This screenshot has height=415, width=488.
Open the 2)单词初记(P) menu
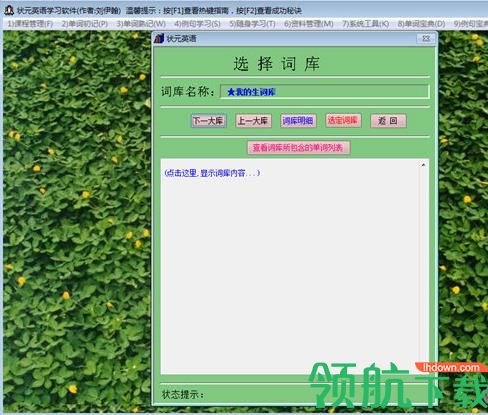pyautogui.click(x=85, y=24)
